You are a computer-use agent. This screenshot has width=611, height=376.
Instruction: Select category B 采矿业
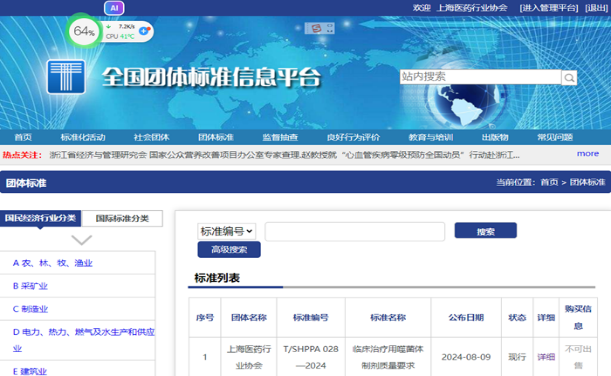tap(30, 286)
